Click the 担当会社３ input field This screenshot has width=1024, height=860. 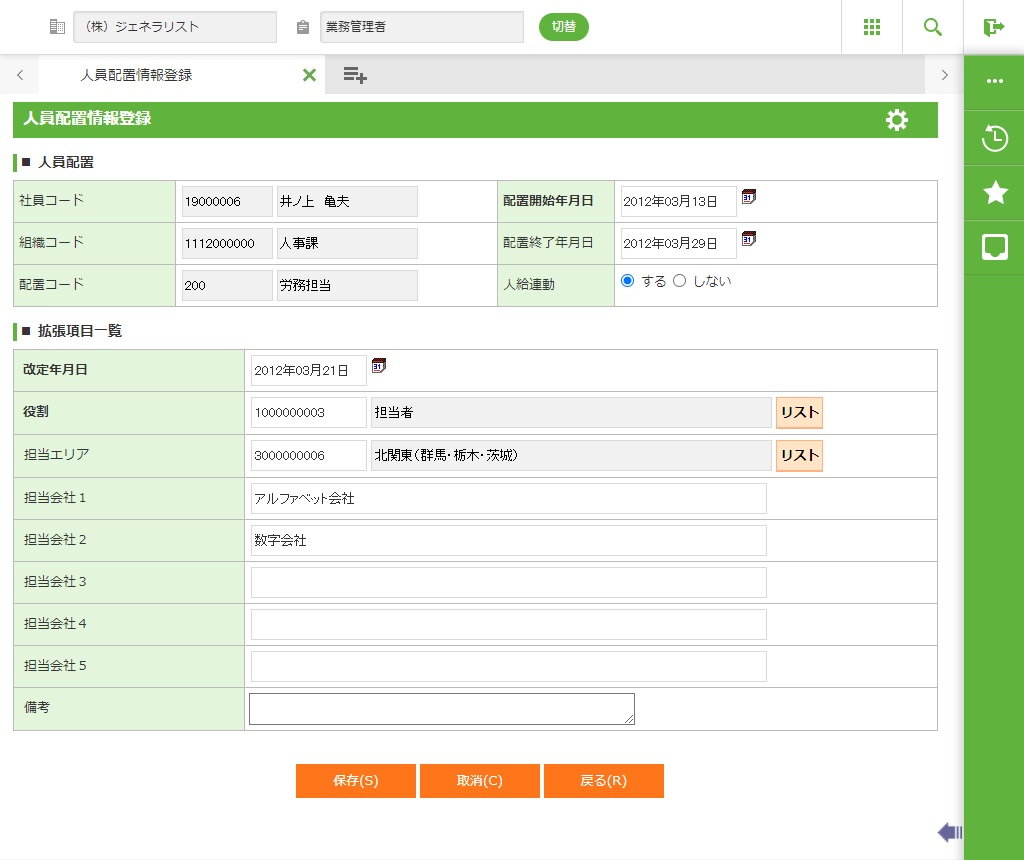508,582
